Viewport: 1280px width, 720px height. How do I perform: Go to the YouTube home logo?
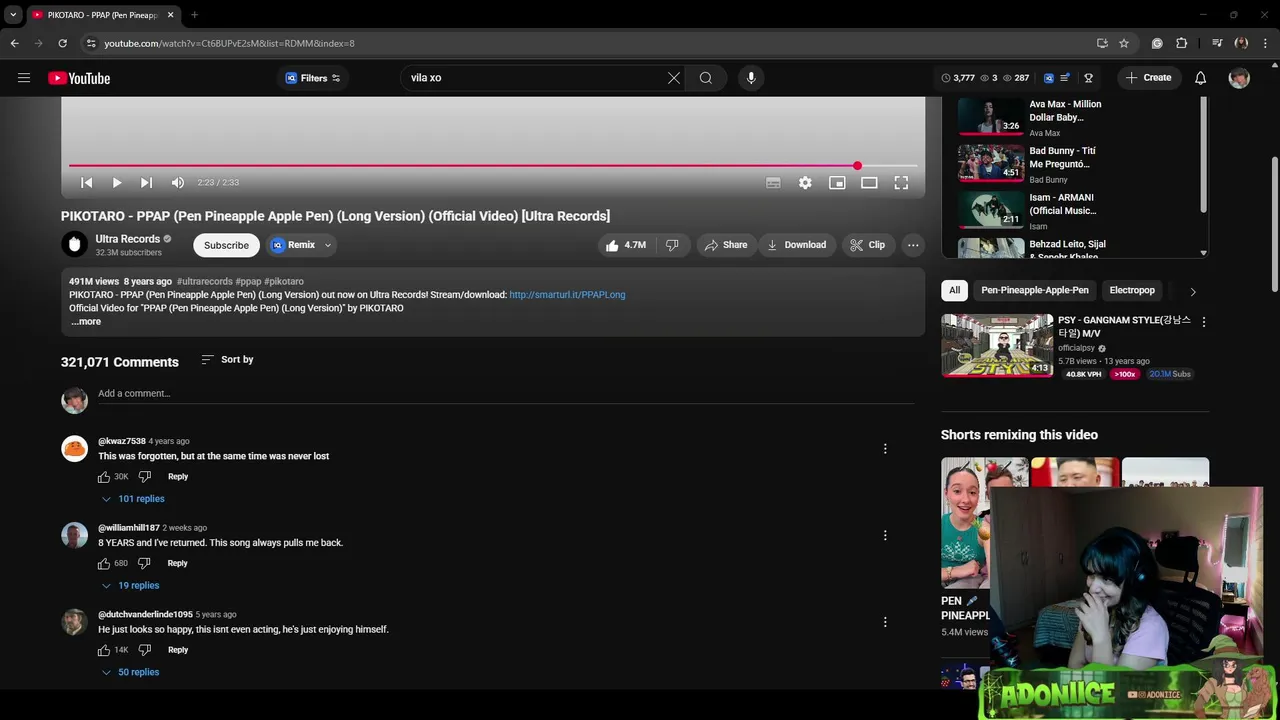coord(79,78)
